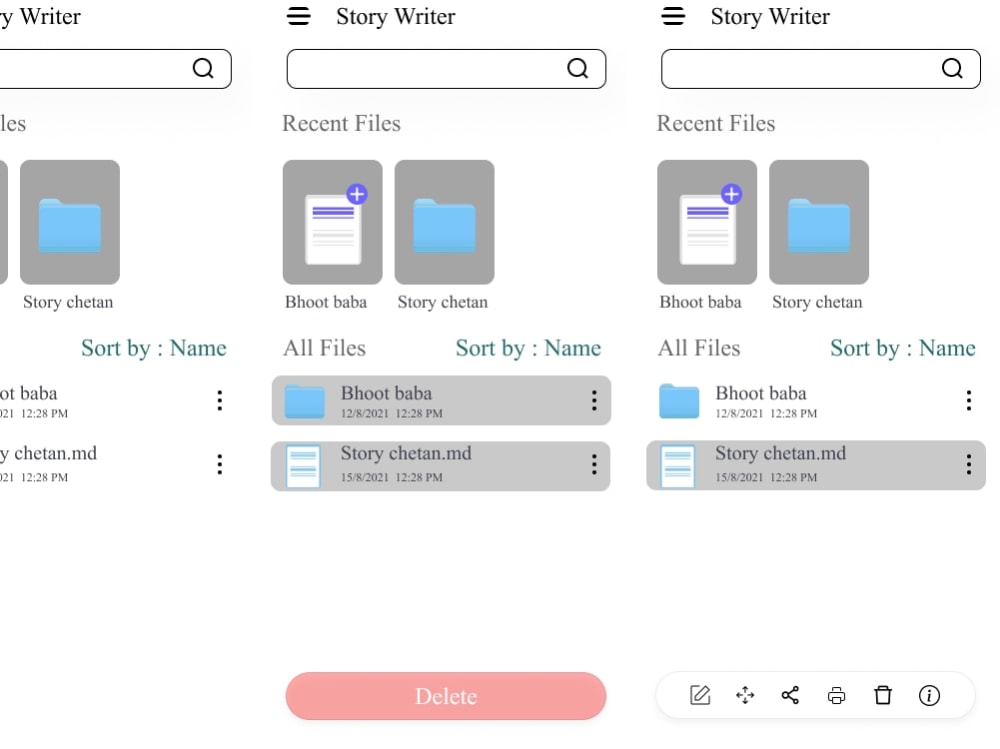
Task: Select the 'ot baba' row name on the cropped screen
Action: coord(29,393)
